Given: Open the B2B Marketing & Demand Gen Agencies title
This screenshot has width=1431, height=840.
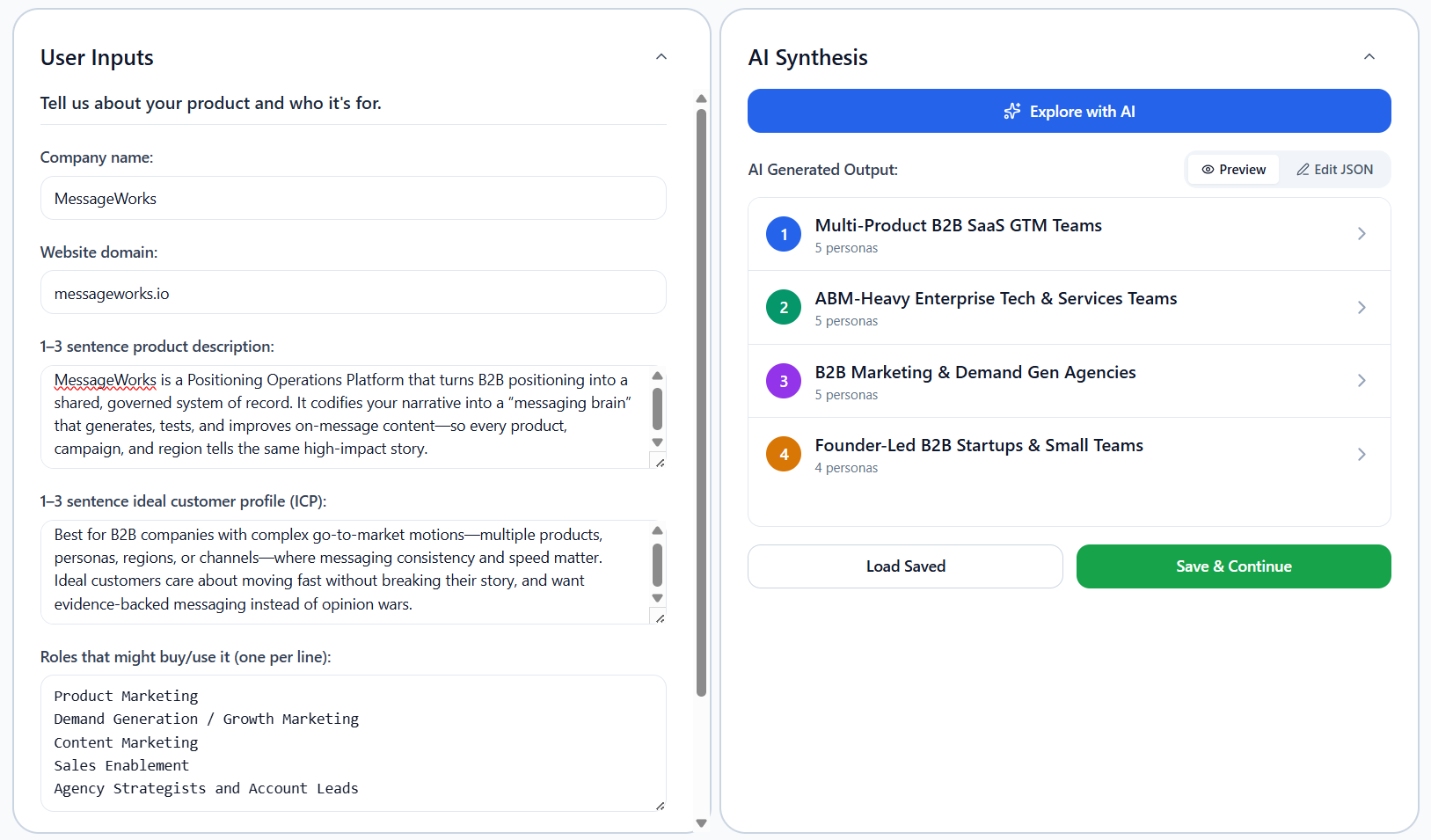Looking at the screenshot, I should coord(975,372).
